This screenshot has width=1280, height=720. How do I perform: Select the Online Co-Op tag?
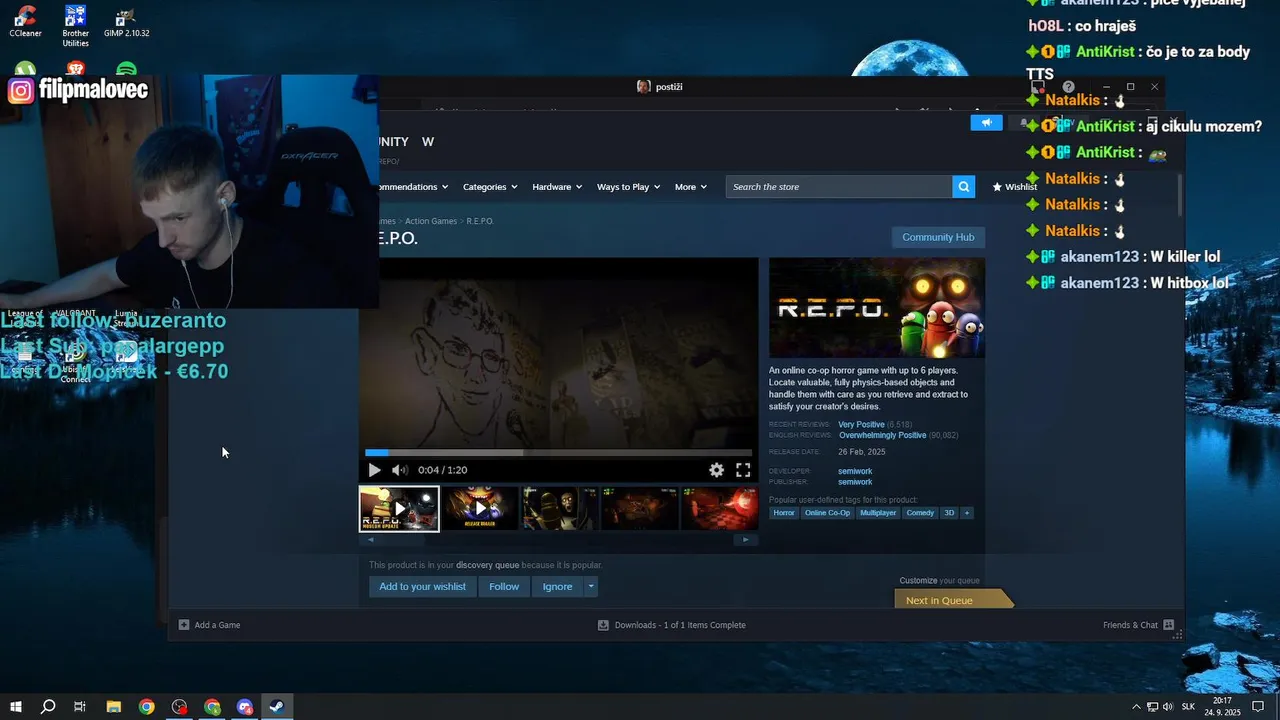827,513
